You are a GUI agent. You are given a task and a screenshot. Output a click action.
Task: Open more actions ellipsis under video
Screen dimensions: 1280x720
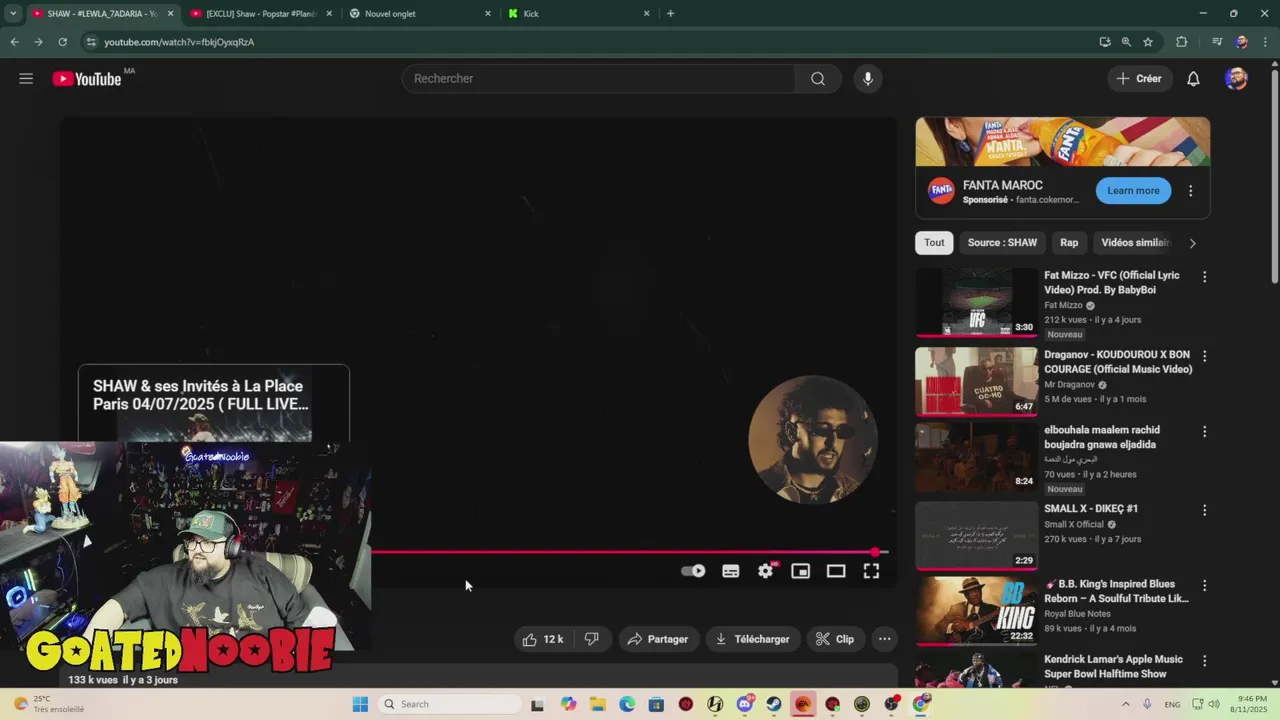pos(884,639)
